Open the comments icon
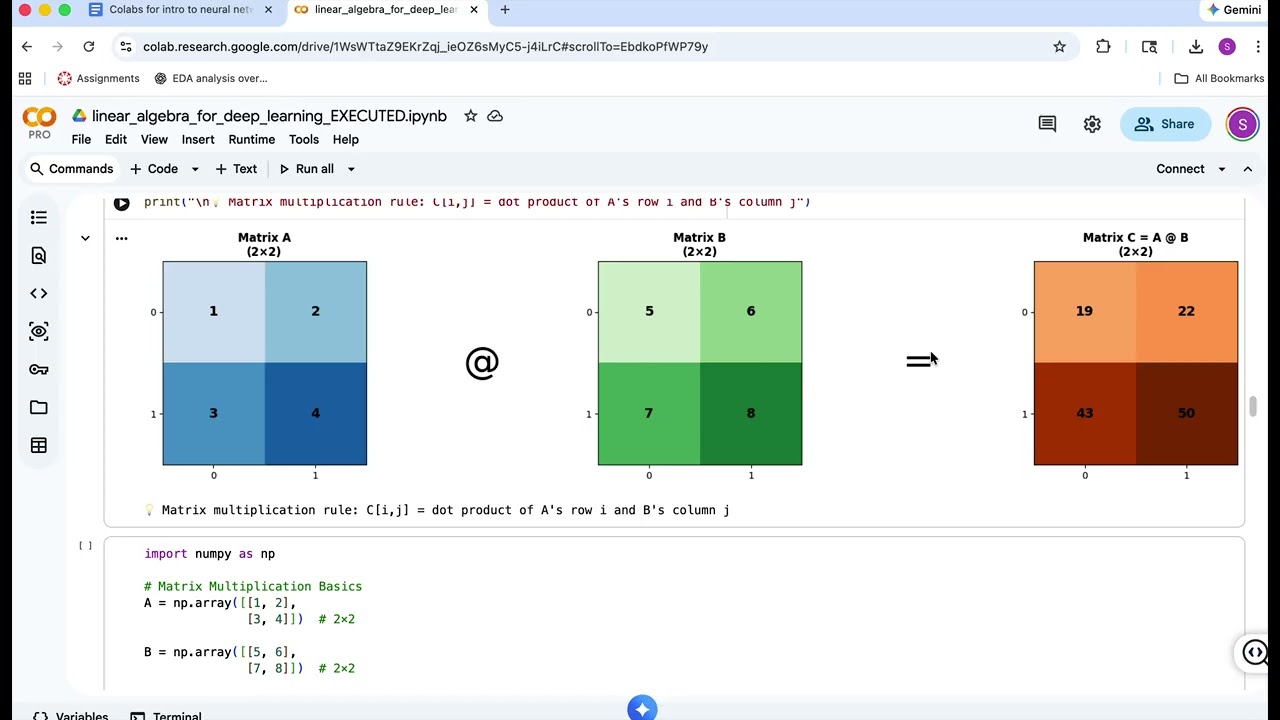 coord(1047,124)
